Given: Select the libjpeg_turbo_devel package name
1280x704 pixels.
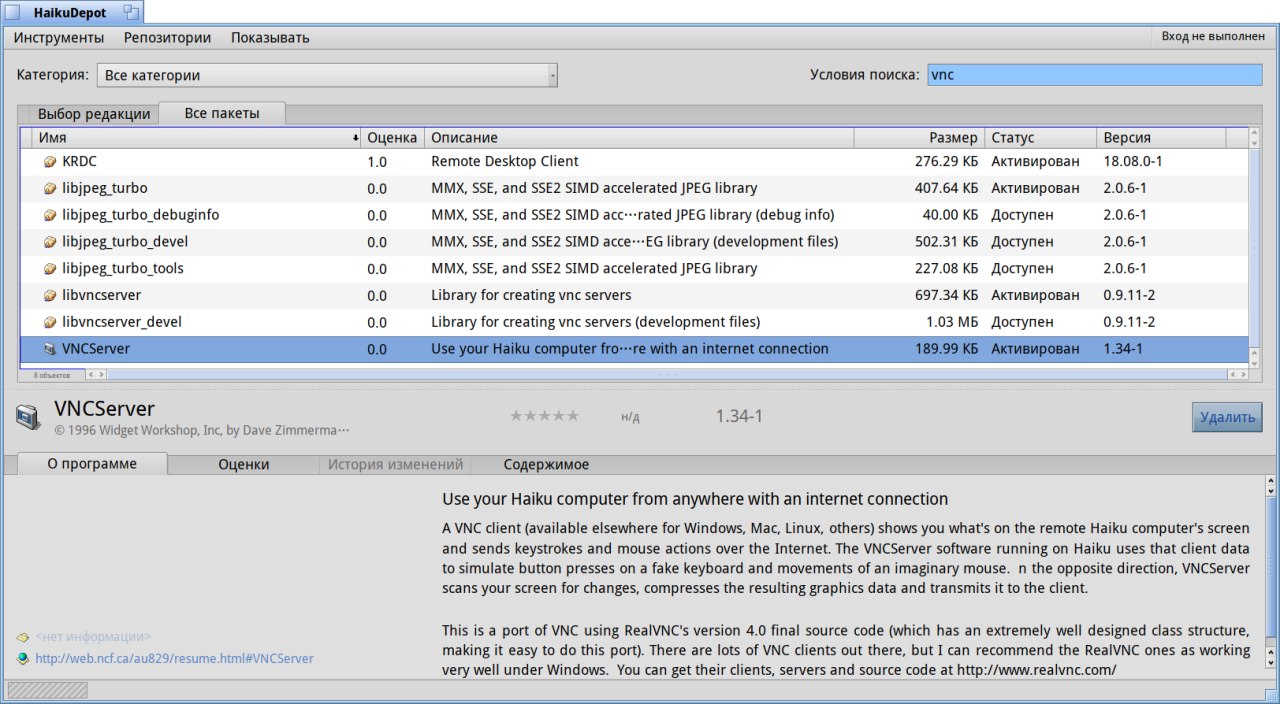Looking at the screenshot, I should (x=125, y=242).
